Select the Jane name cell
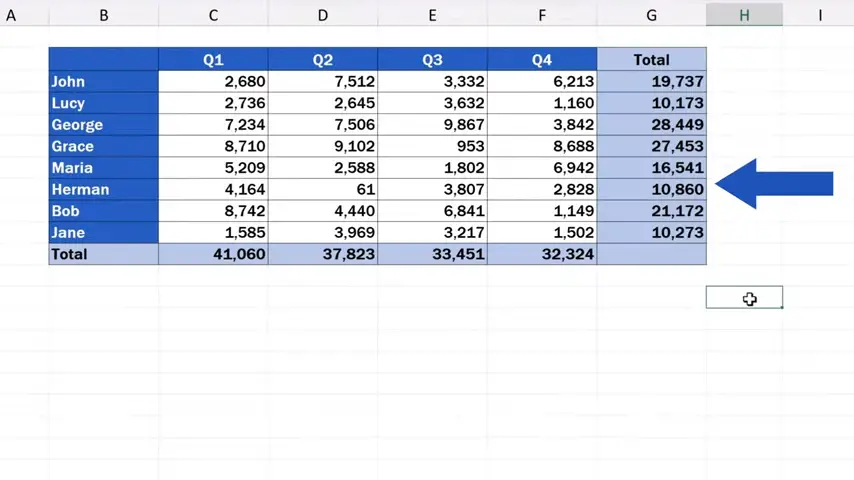The width and height of the screenshot is (854, 480). click(x=103, y=232)
